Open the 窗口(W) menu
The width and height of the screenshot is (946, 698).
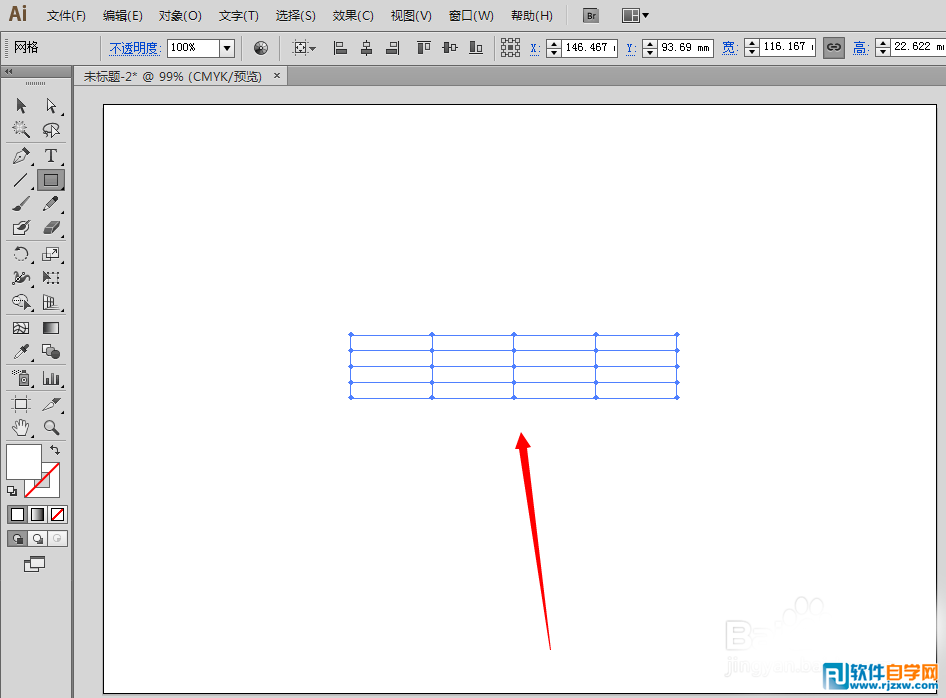click(471, 16)
